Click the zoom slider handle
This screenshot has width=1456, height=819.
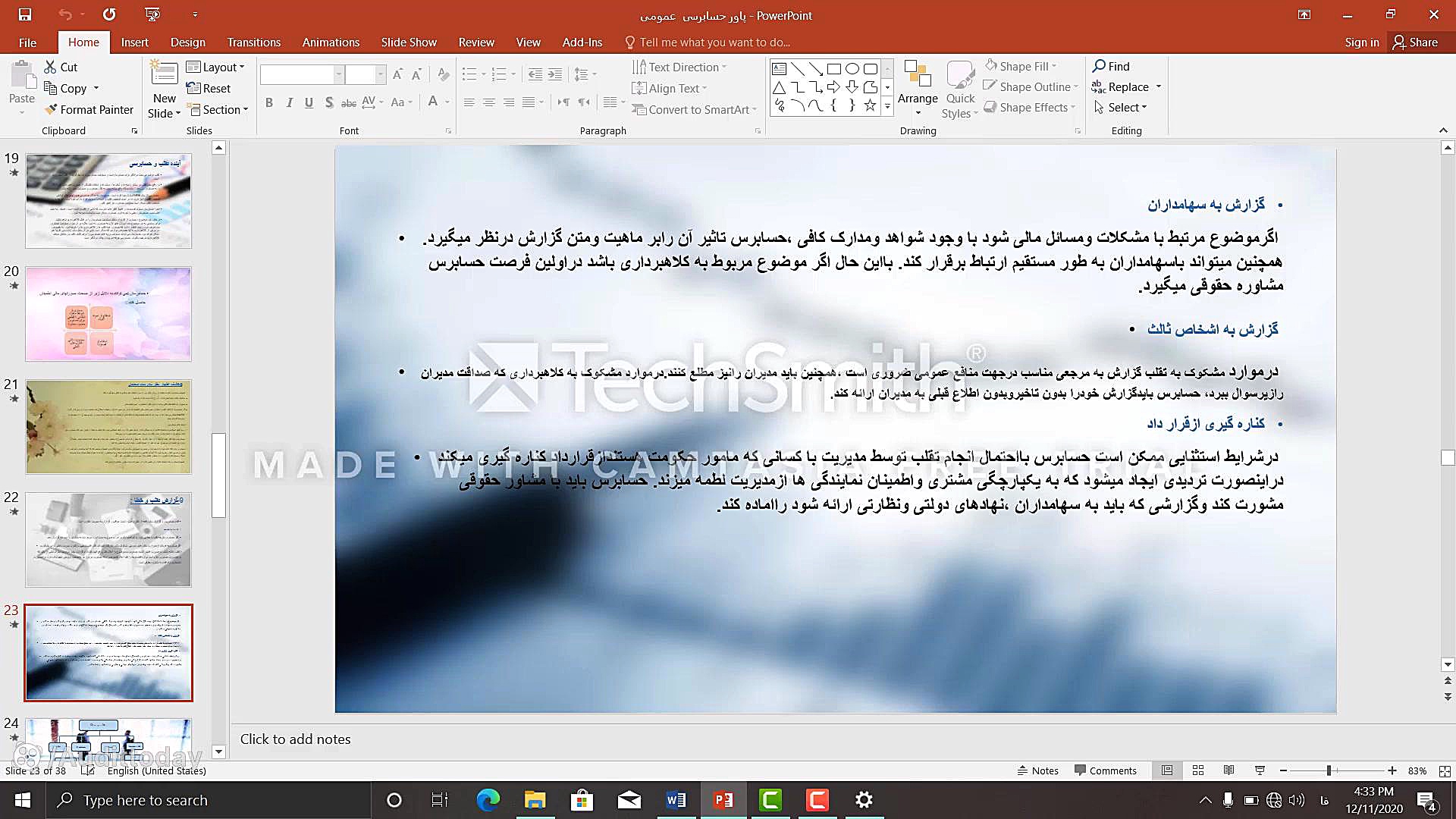(x=1329, y=770)
